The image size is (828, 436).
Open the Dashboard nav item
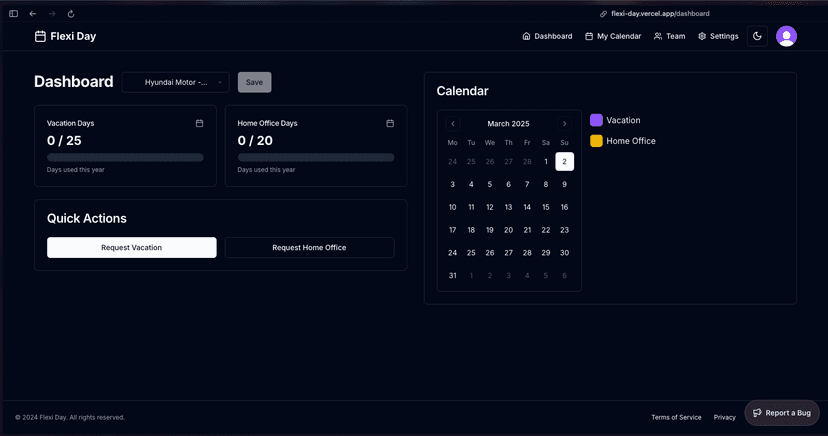point(547,36)
